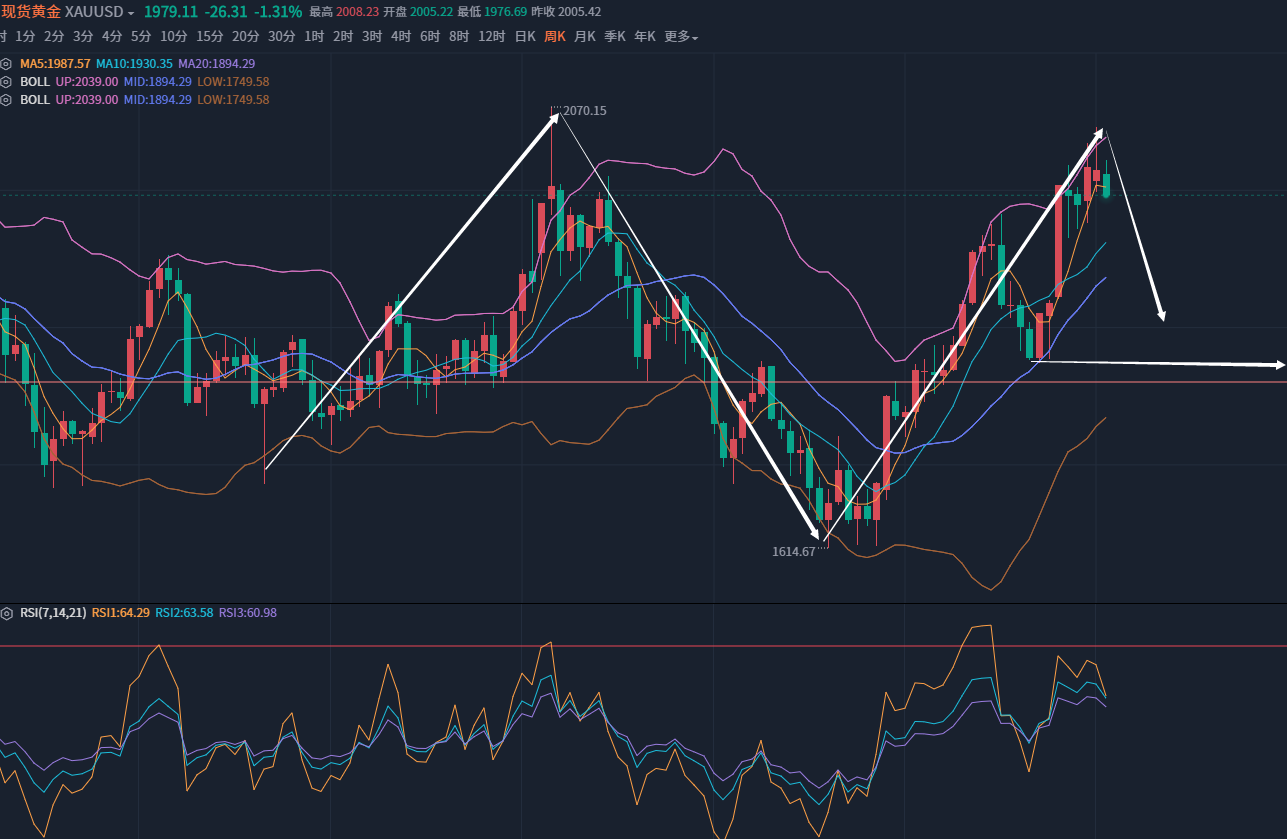Click hexagon settings icon for first BOLL row

coord(6,82)
